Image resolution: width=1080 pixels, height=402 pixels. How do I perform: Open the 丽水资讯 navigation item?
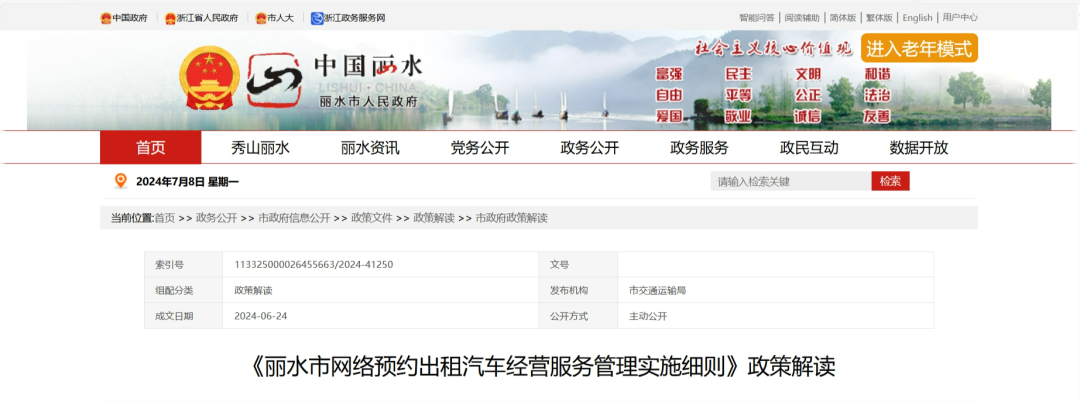(x=370, y=147)
